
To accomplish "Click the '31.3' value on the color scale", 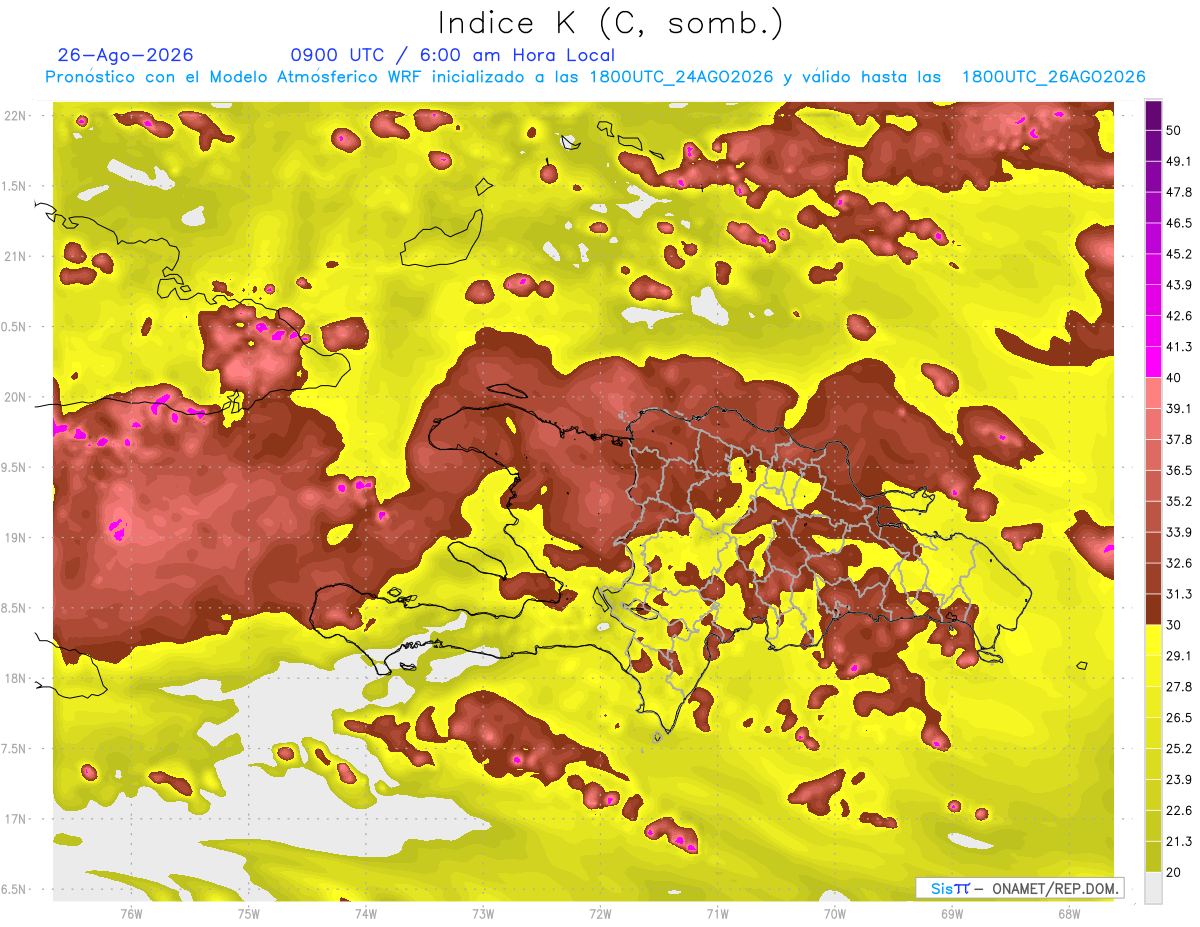I will point(1178,594).
